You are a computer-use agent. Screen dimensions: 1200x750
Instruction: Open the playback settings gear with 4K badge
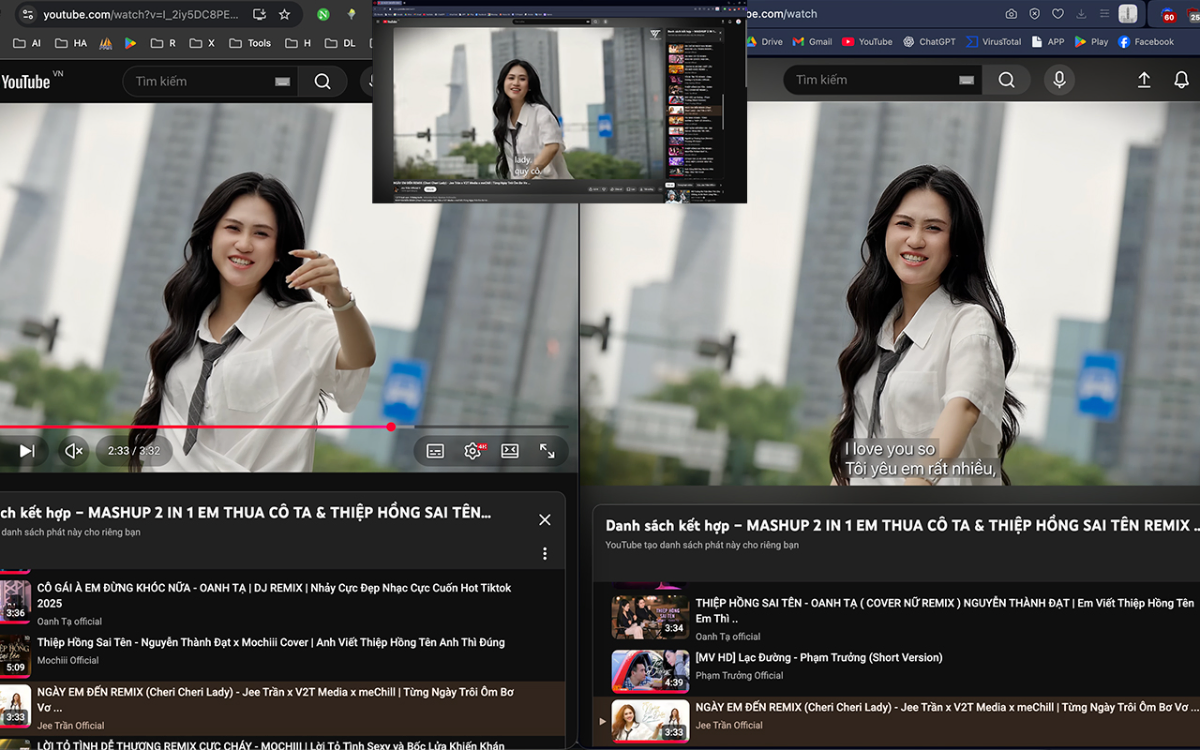click(x=472, y=451)
